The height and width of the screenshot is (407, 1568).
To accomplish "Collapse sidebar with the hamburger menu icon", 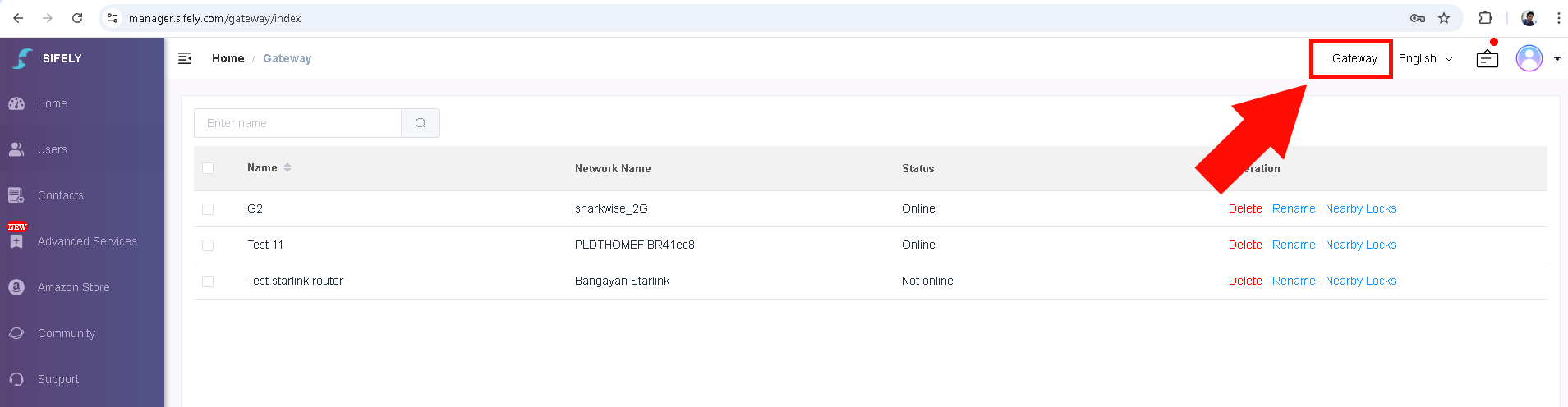I will coord(185,58).
